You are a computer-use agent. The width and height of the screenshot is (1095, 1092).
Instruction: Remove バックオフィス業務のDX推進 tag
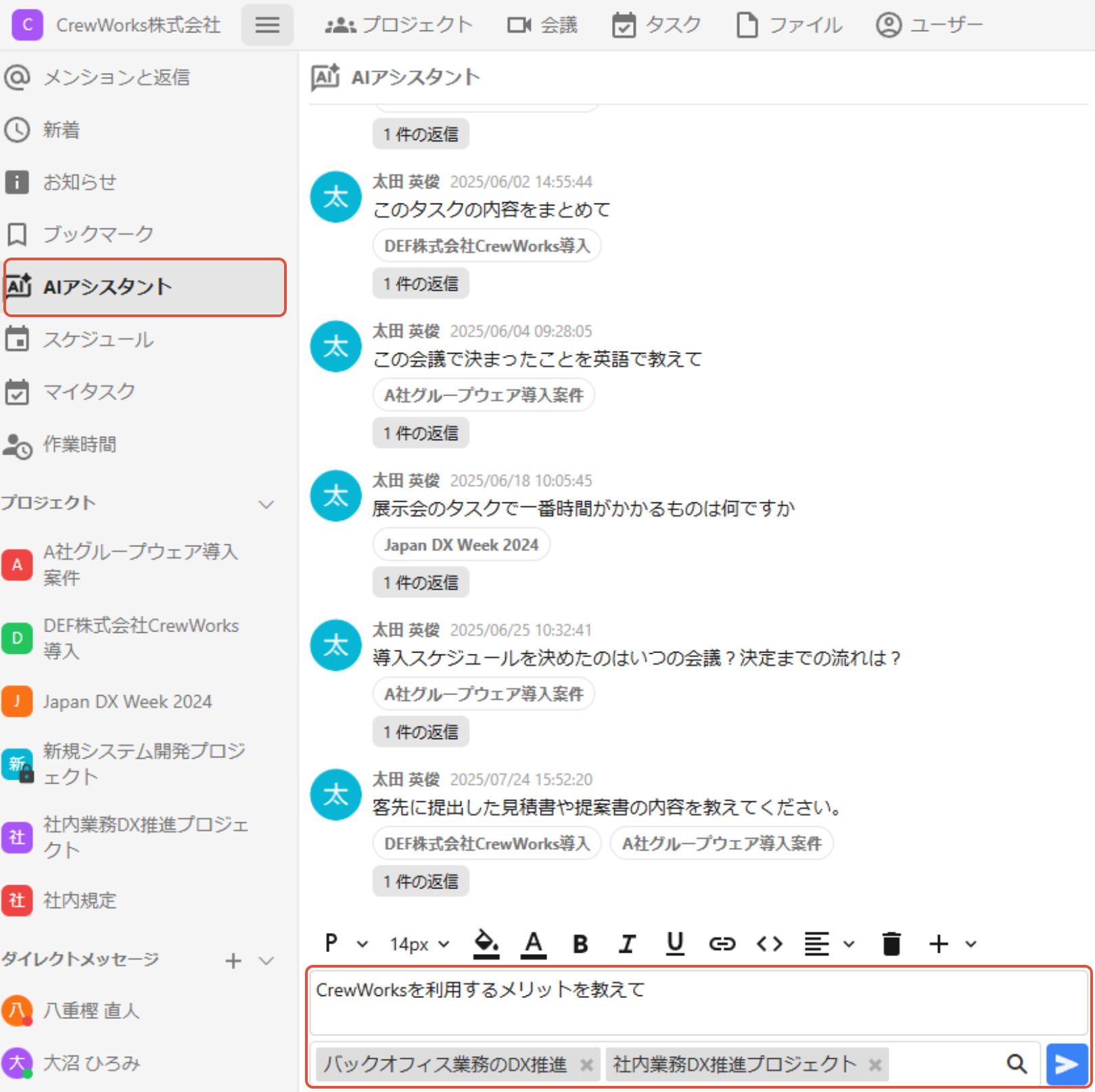[x=586, y=1064]
